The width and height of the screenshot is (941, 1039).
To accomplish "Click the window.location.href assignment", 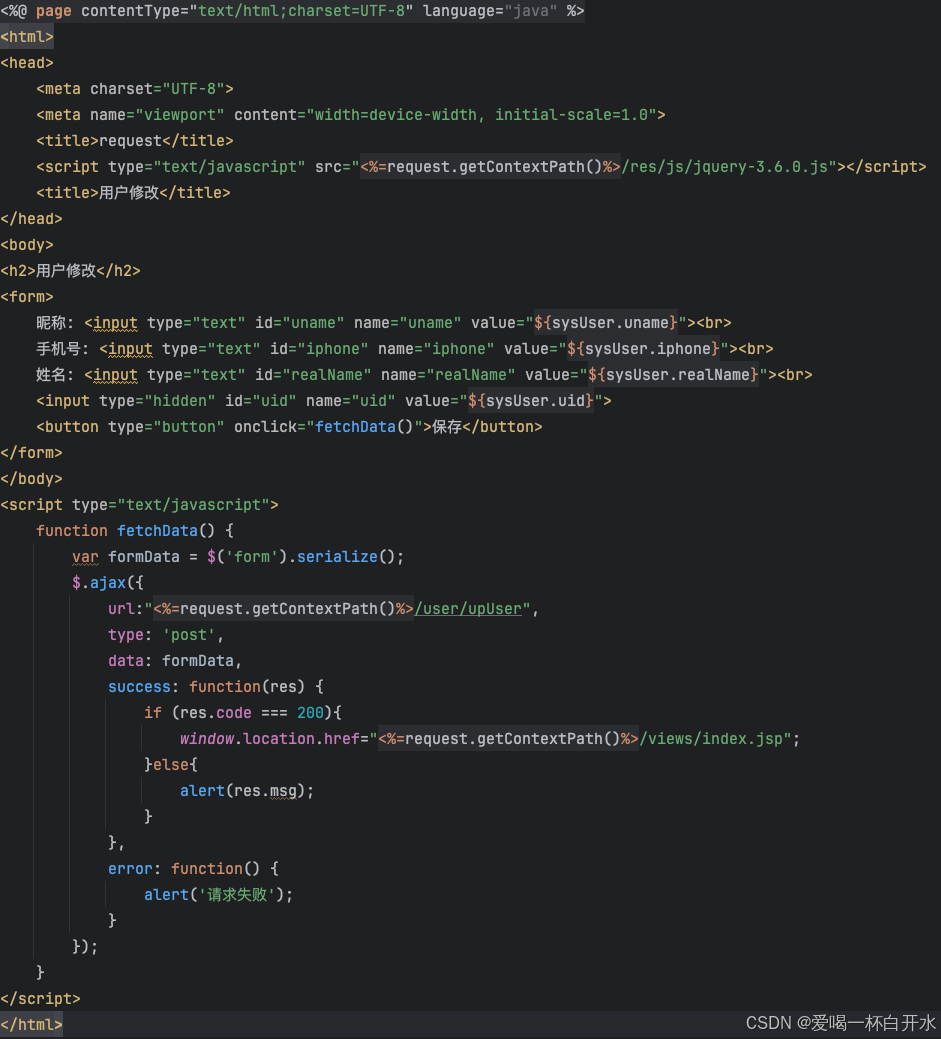I will (x=490, y=738).
